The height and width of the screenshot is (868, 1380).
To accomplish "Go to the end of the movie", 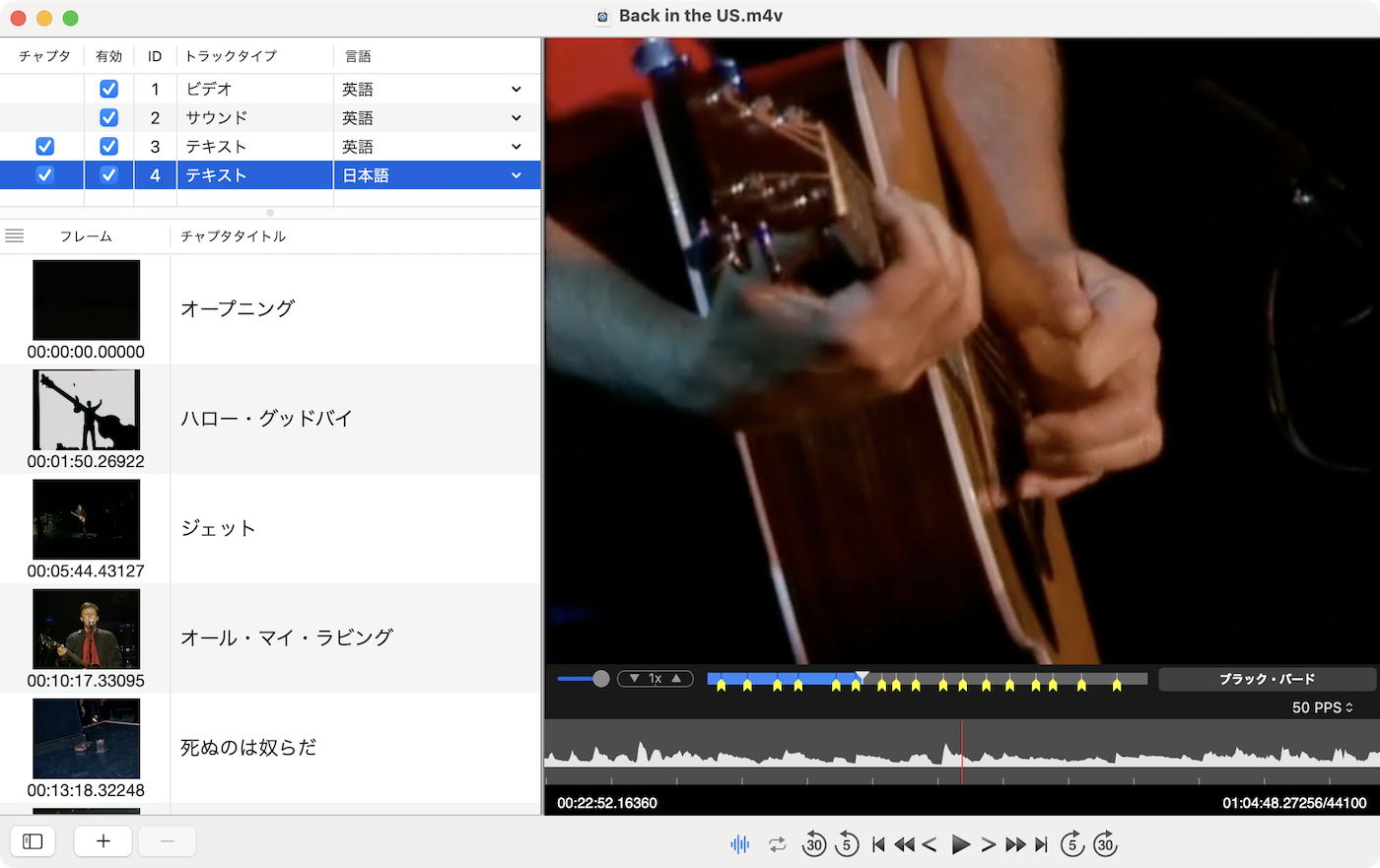I will click(x=1041, y=844).
